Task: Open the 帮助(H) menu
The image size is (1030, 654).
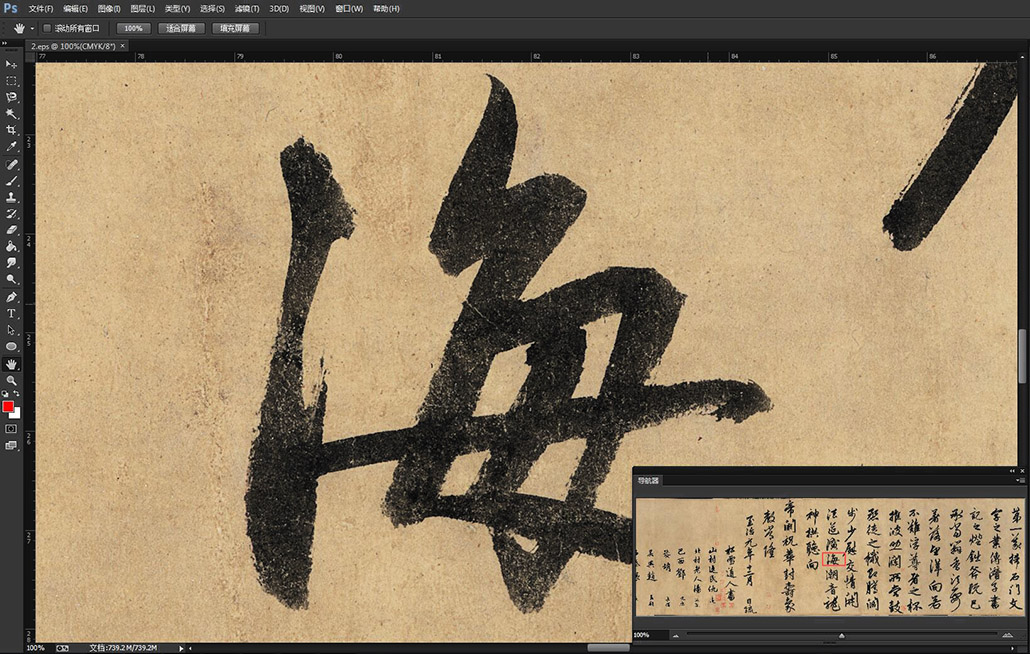Action: [386, 9]
